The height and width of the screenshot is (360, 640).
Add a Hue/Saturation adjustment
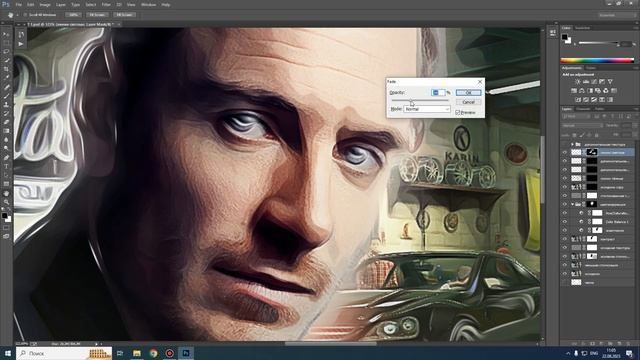pyautogui.click(x=574, y=91)
